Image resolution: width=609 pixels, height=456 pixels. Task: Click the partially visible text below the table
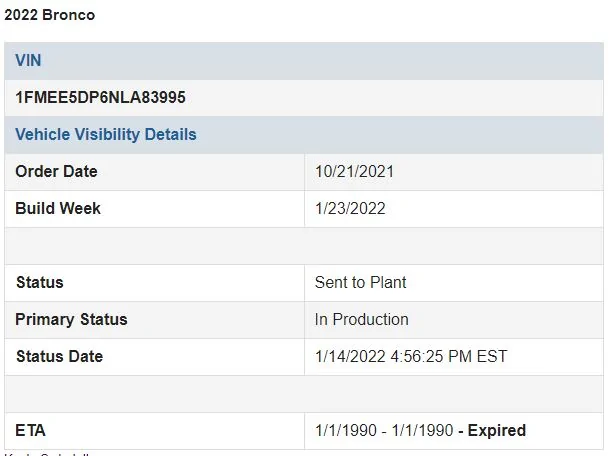(47, 454)
